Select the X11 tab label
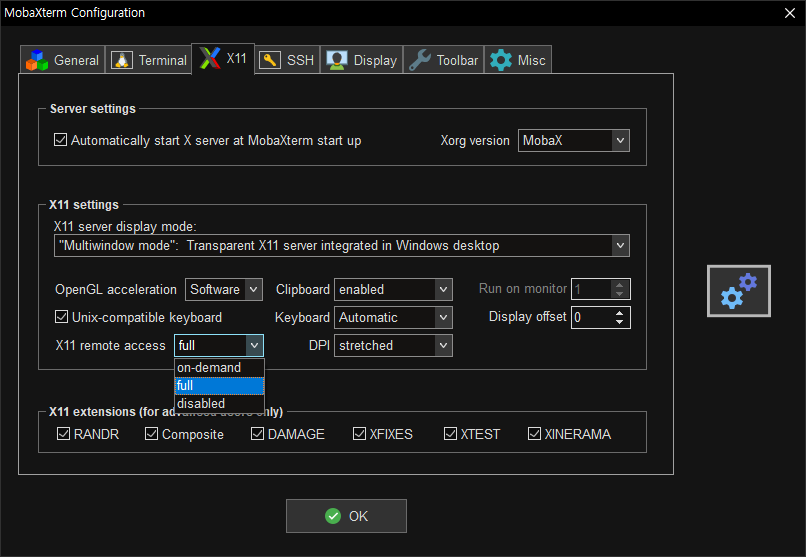 [x=236, y=59]
